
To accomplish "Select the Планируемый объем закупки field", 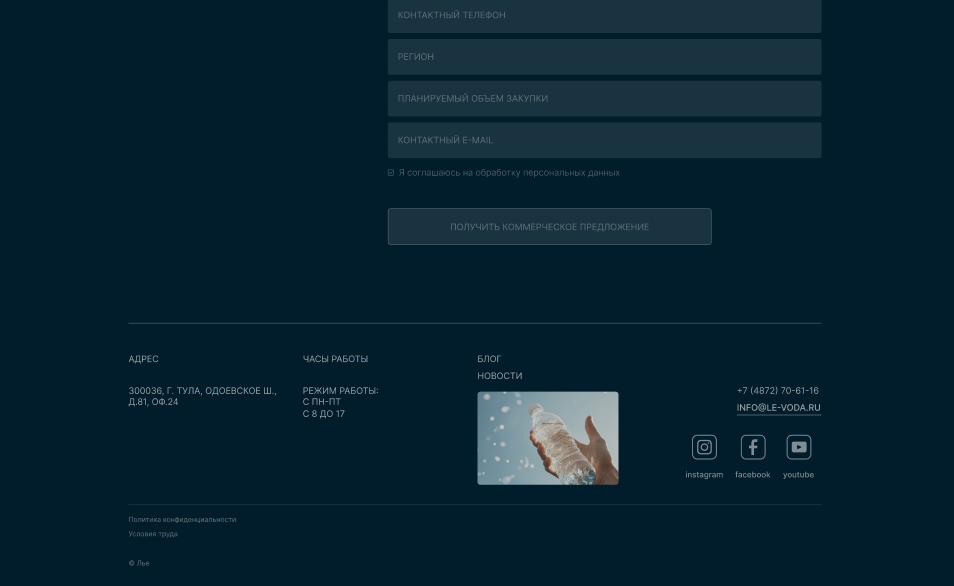I will tap(604, 99).
